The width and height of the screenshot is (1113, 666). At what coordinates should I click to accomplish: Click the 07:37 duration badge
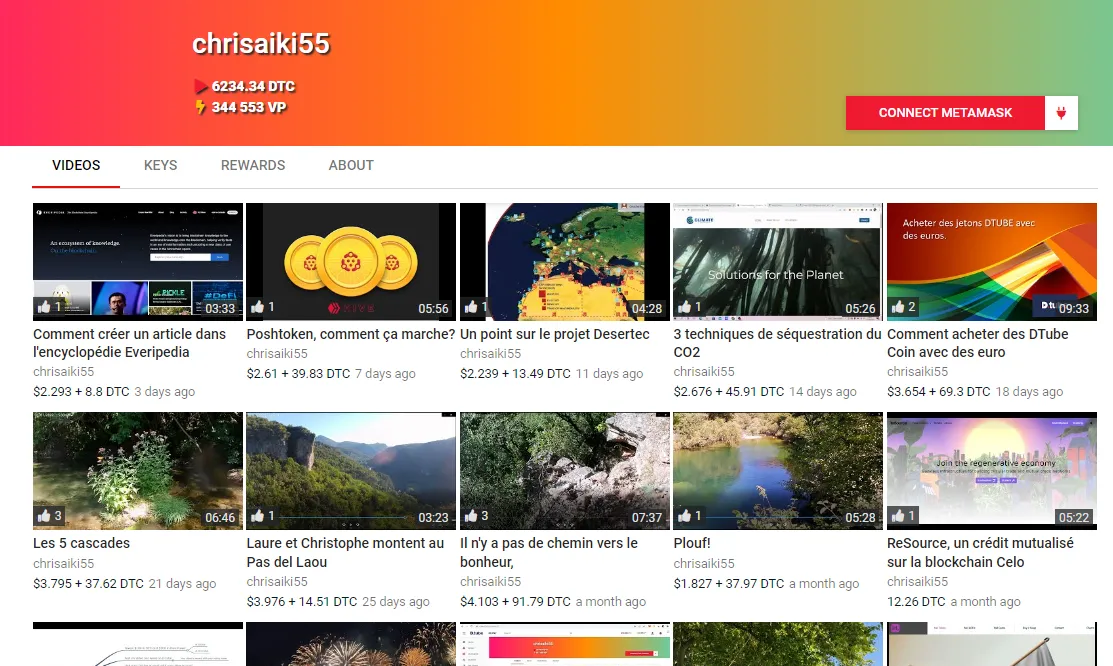(x=647, y=518)
